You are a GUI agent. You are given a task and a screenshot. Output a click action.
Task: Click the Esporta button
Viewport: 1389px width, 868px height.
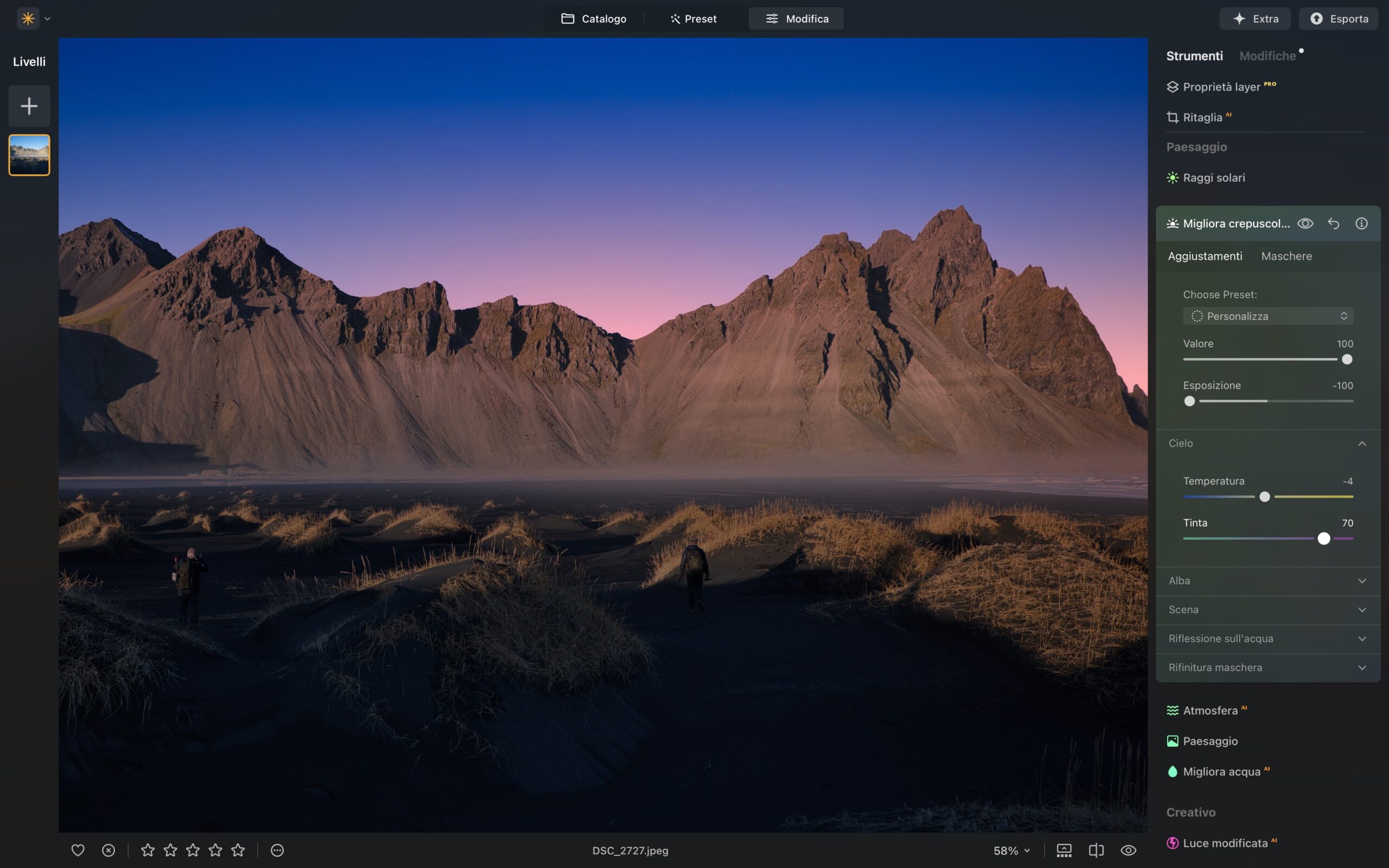coord(1339,18)
